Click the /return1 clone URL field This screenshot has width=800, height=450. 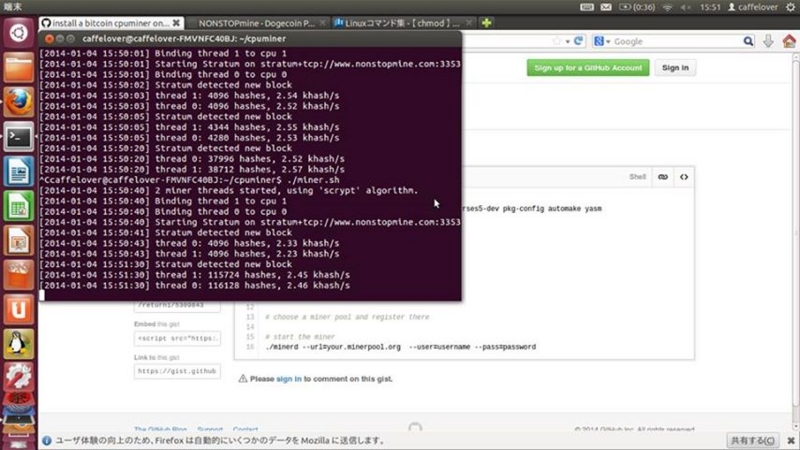point(177,306)
